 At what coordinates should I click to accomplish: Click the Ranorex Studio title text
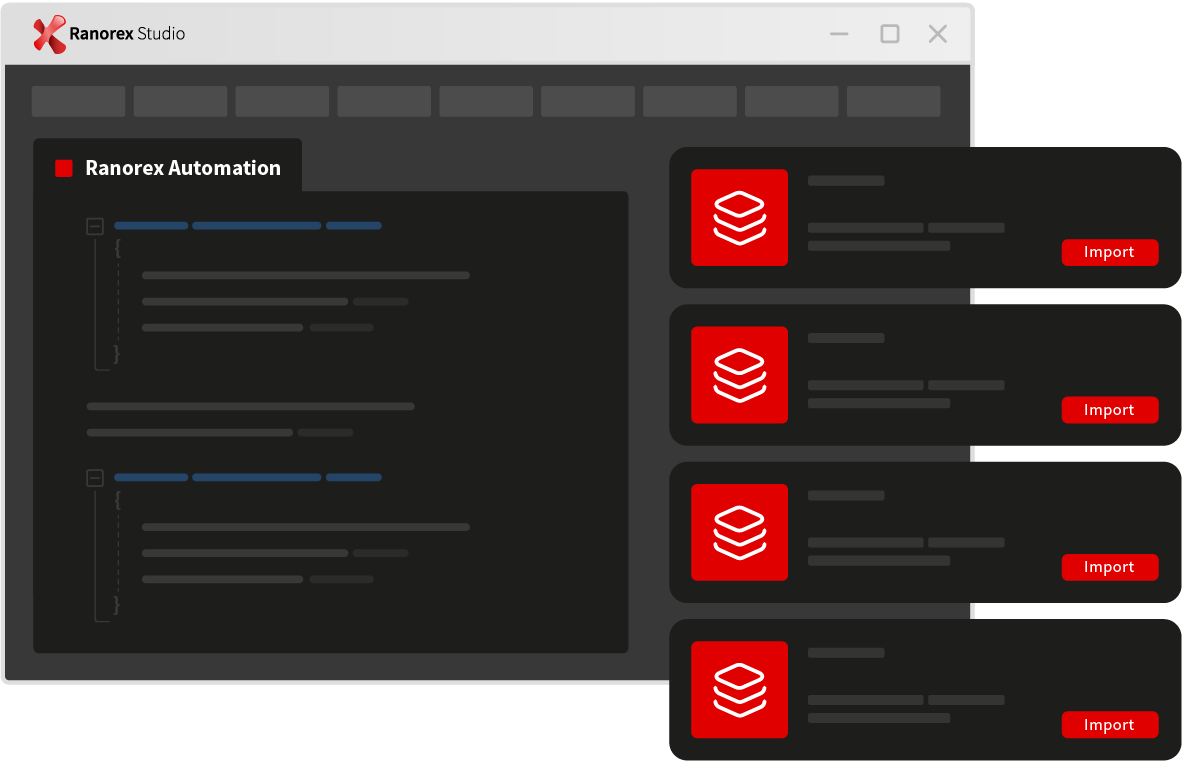coord(127,34)
